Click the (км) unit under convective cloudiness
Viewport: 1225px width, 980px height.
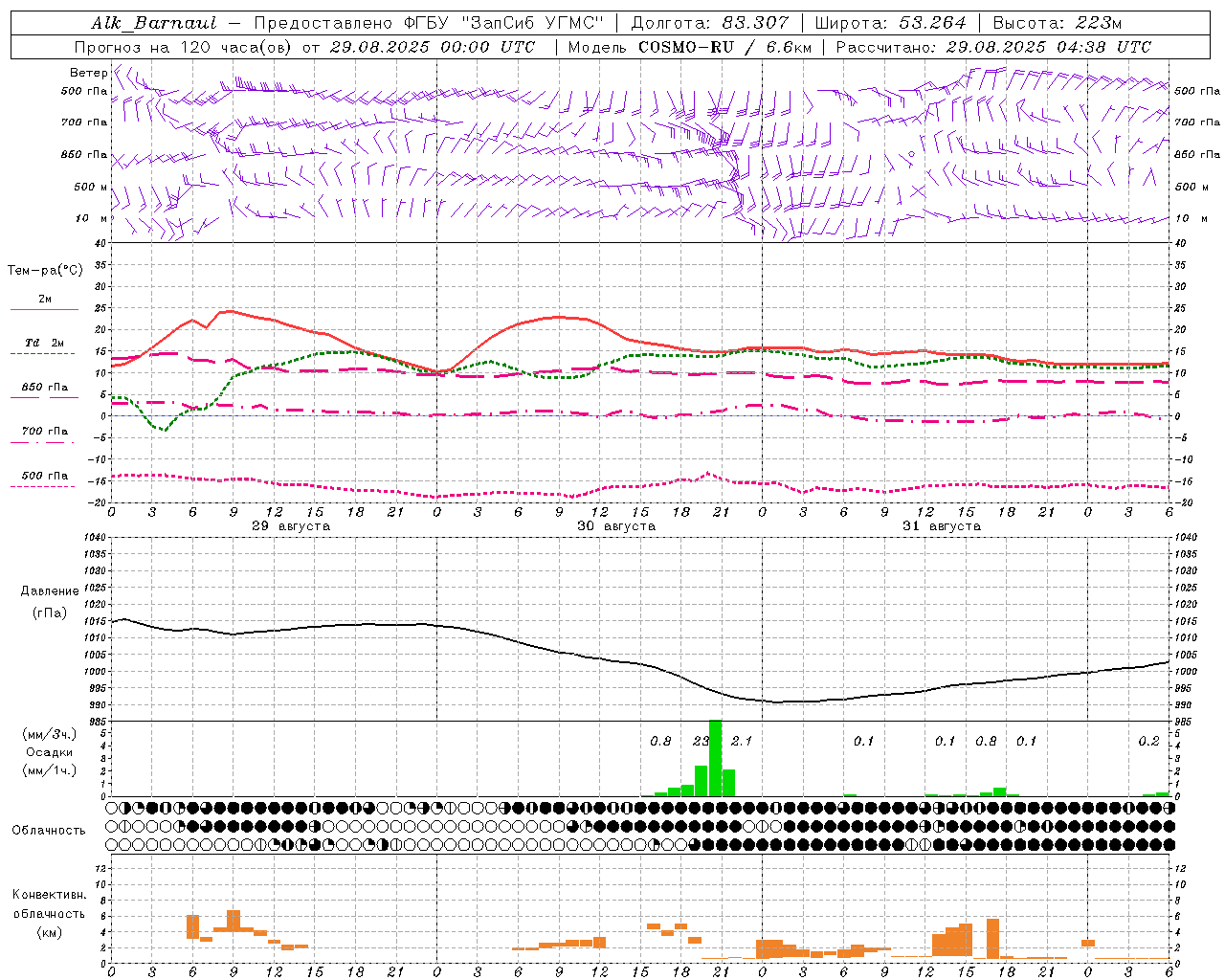pos(50,933)
